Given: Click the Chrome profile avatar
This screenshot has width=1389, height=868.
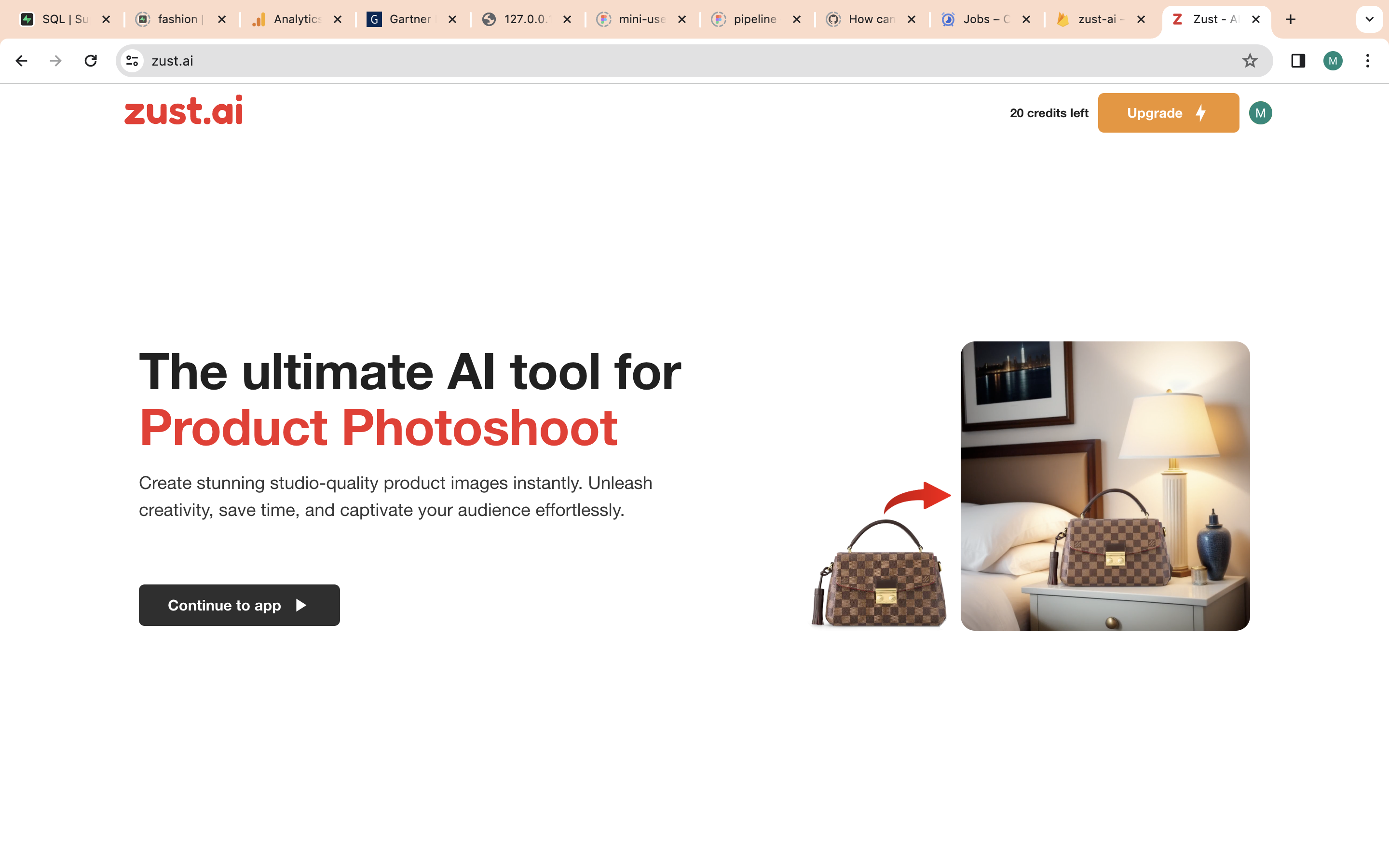Looking at the screenshot, I should click(x=1333, y=60).
